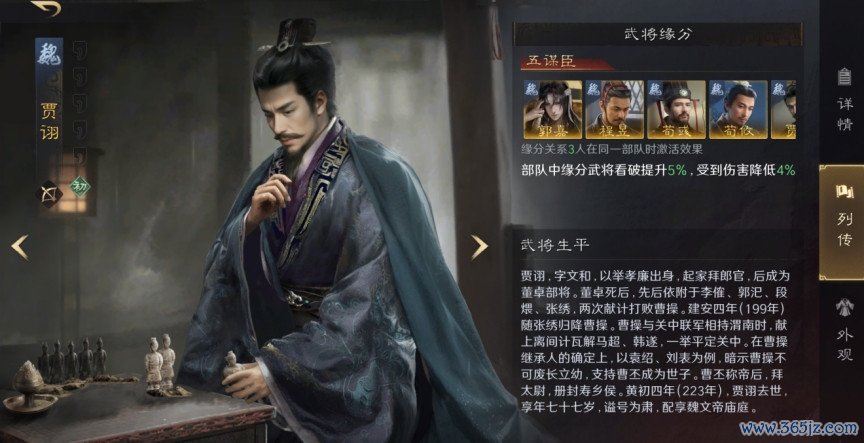Tap the golden back arrow icon
Viewport: 864px width, 443px height.
(x=45, y=8)
